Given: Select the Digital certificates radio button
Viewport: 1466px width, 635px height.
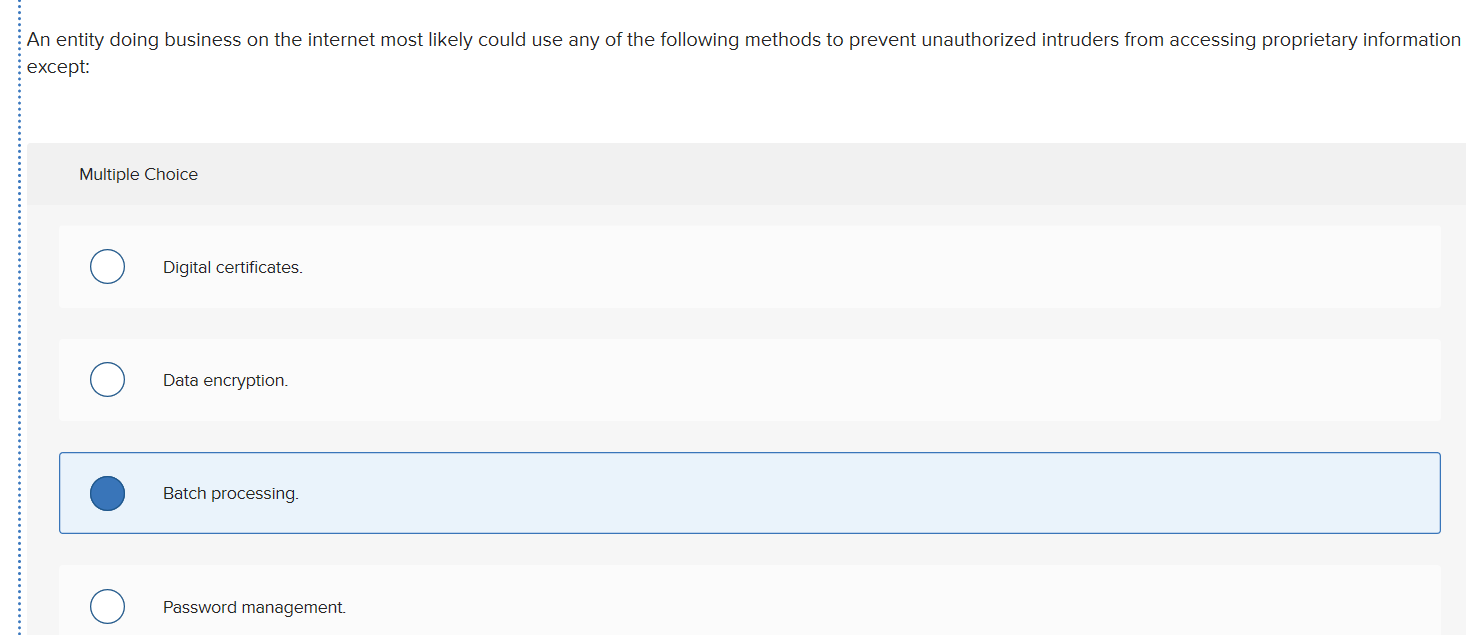Looking at the screenshot, I should pyautogui.click(x=107, y=266).
